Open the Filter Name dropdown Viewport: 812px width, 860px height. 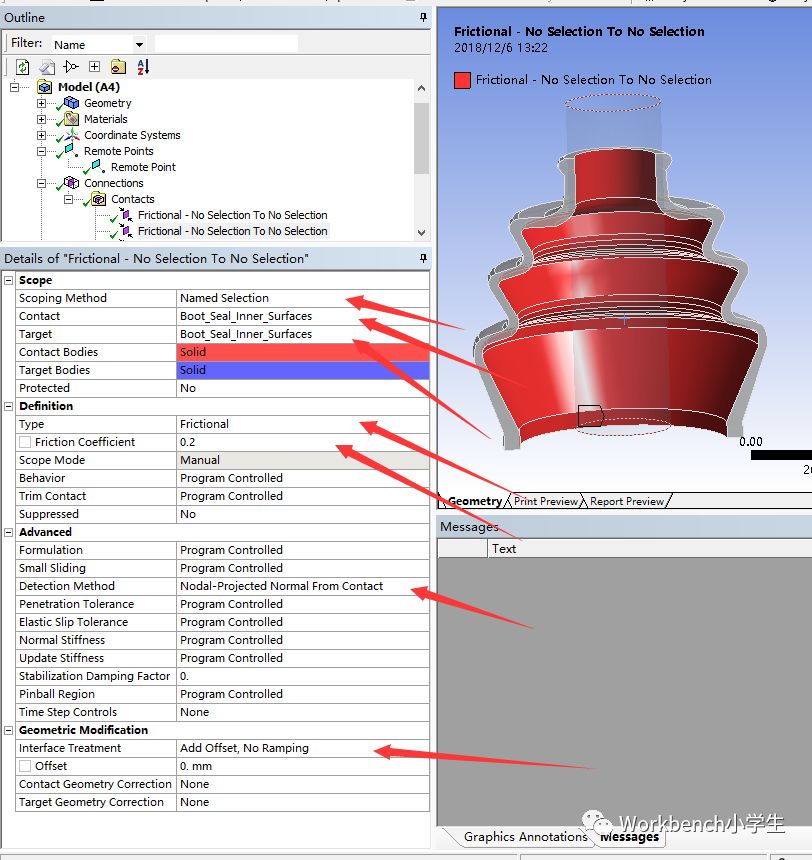(x=139, y=45)
